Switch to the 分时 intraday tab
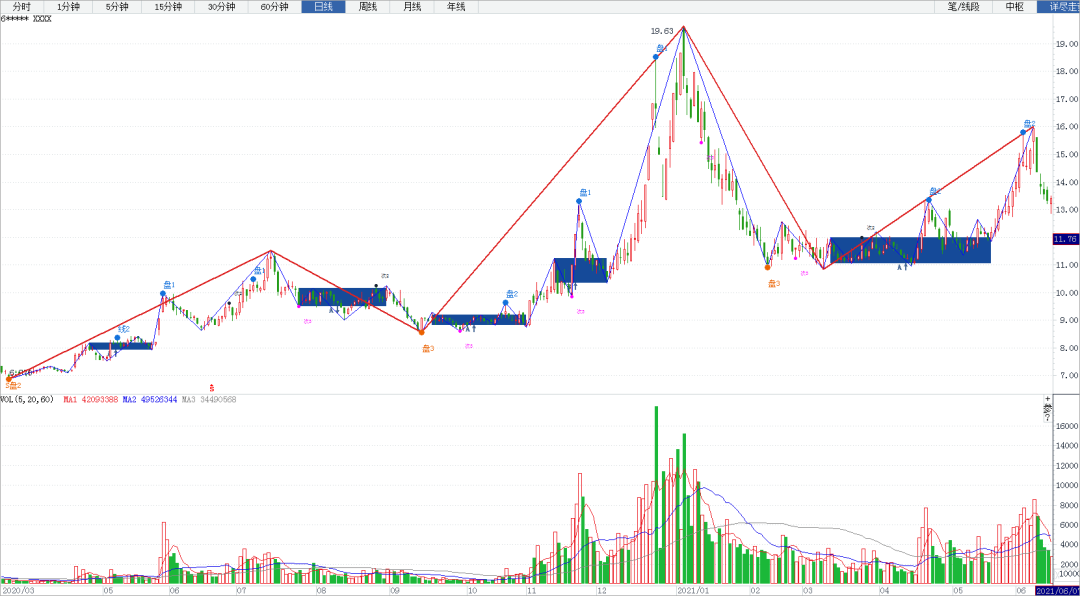Screen dimensions: 1080x596 (22, 7)
